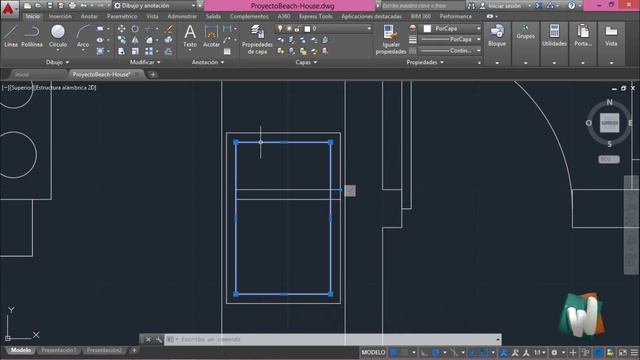Toggle ortho mode in status bar

424,352
